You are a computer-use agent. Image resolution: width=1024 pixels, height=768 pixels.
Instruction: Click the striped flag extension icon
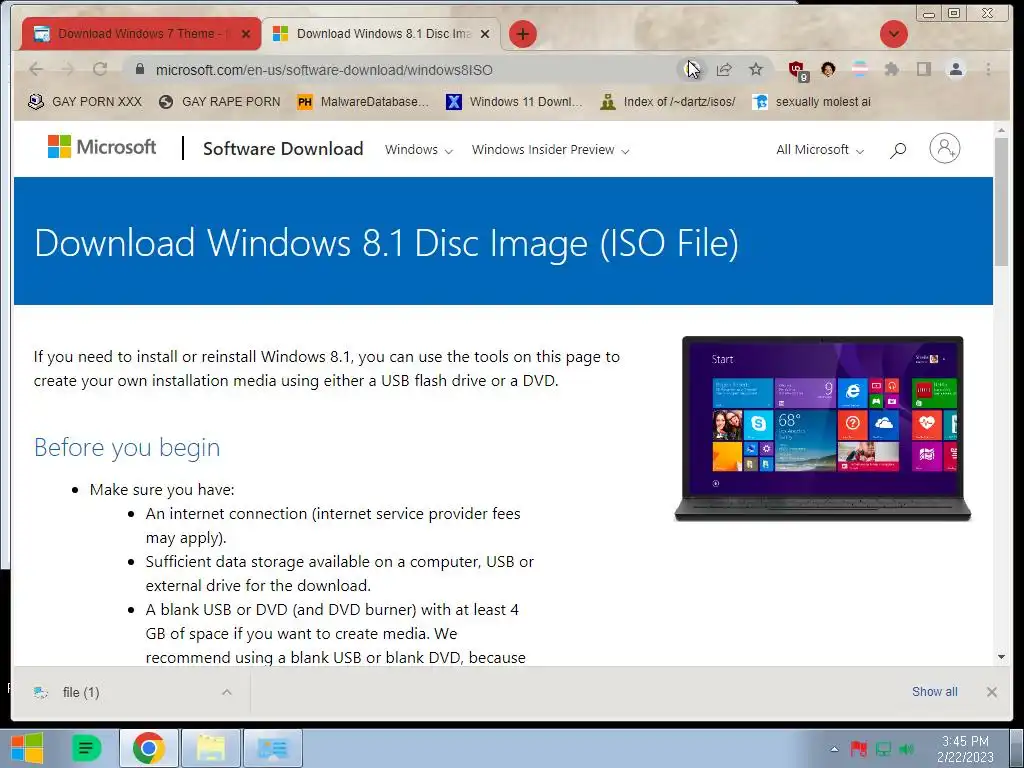click(860, 69)
